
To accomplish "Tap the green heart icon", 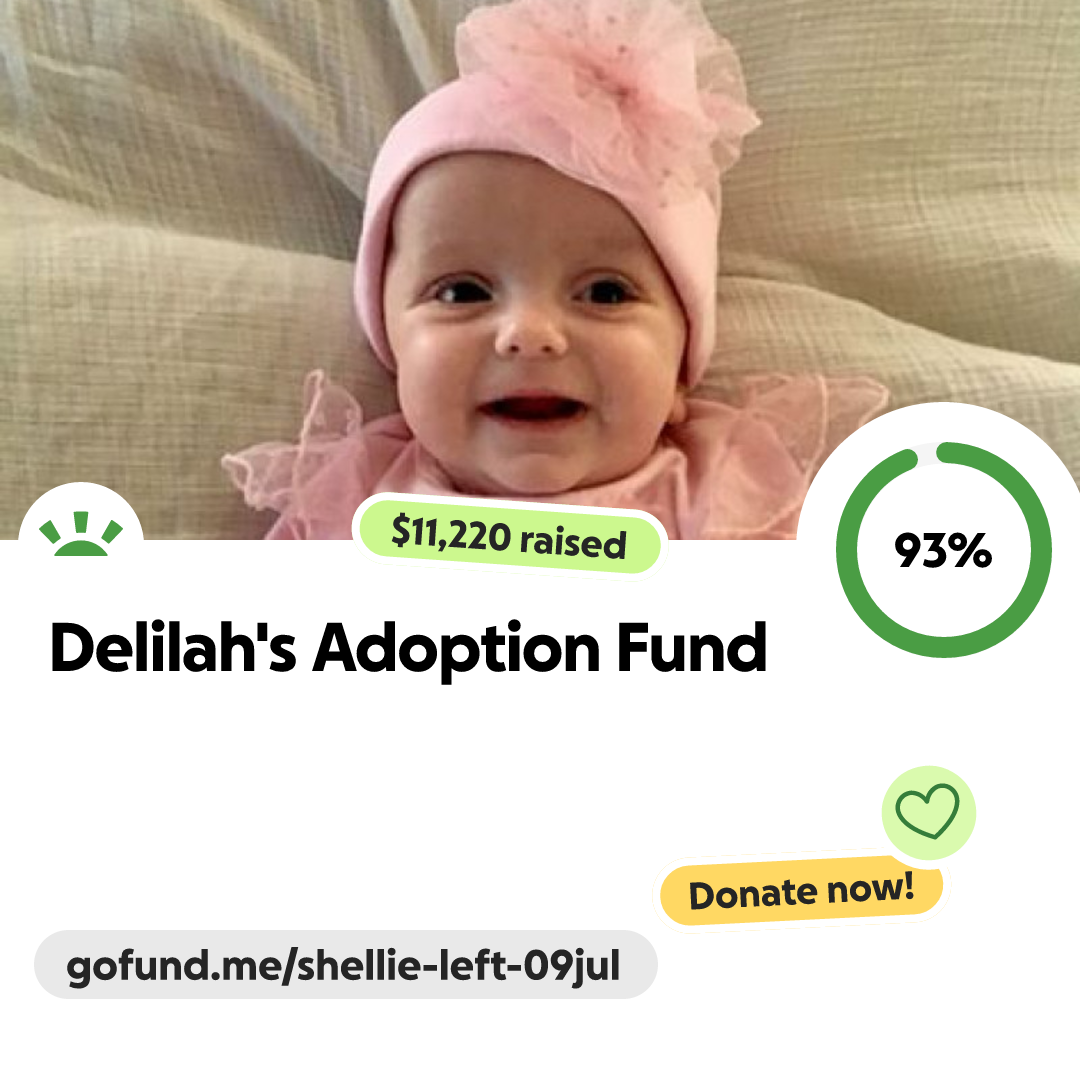I will tap(927, 811).
